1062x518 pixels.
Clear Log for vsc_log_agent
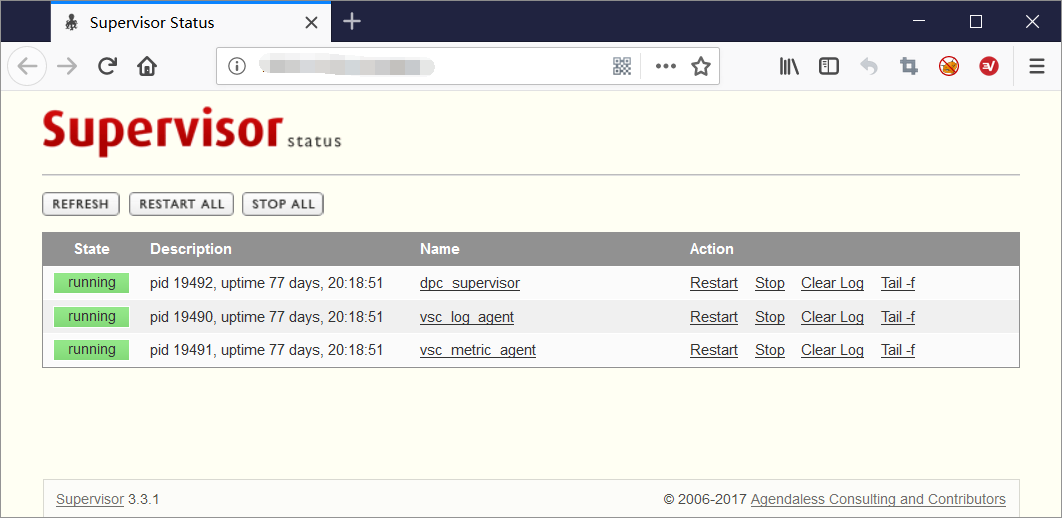832,317
